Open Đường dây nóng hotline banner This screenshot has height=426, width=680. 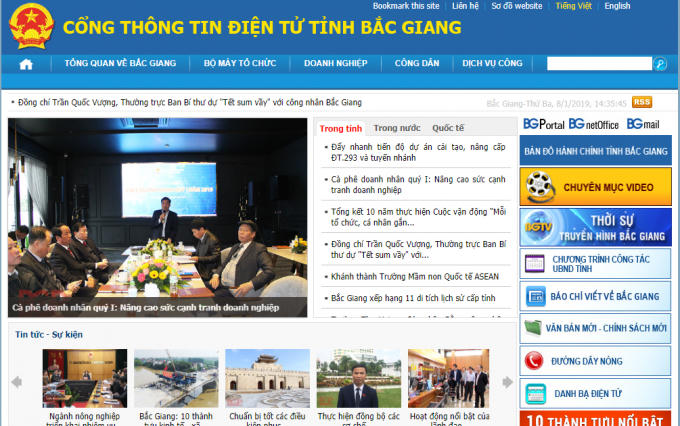point(595,360)
